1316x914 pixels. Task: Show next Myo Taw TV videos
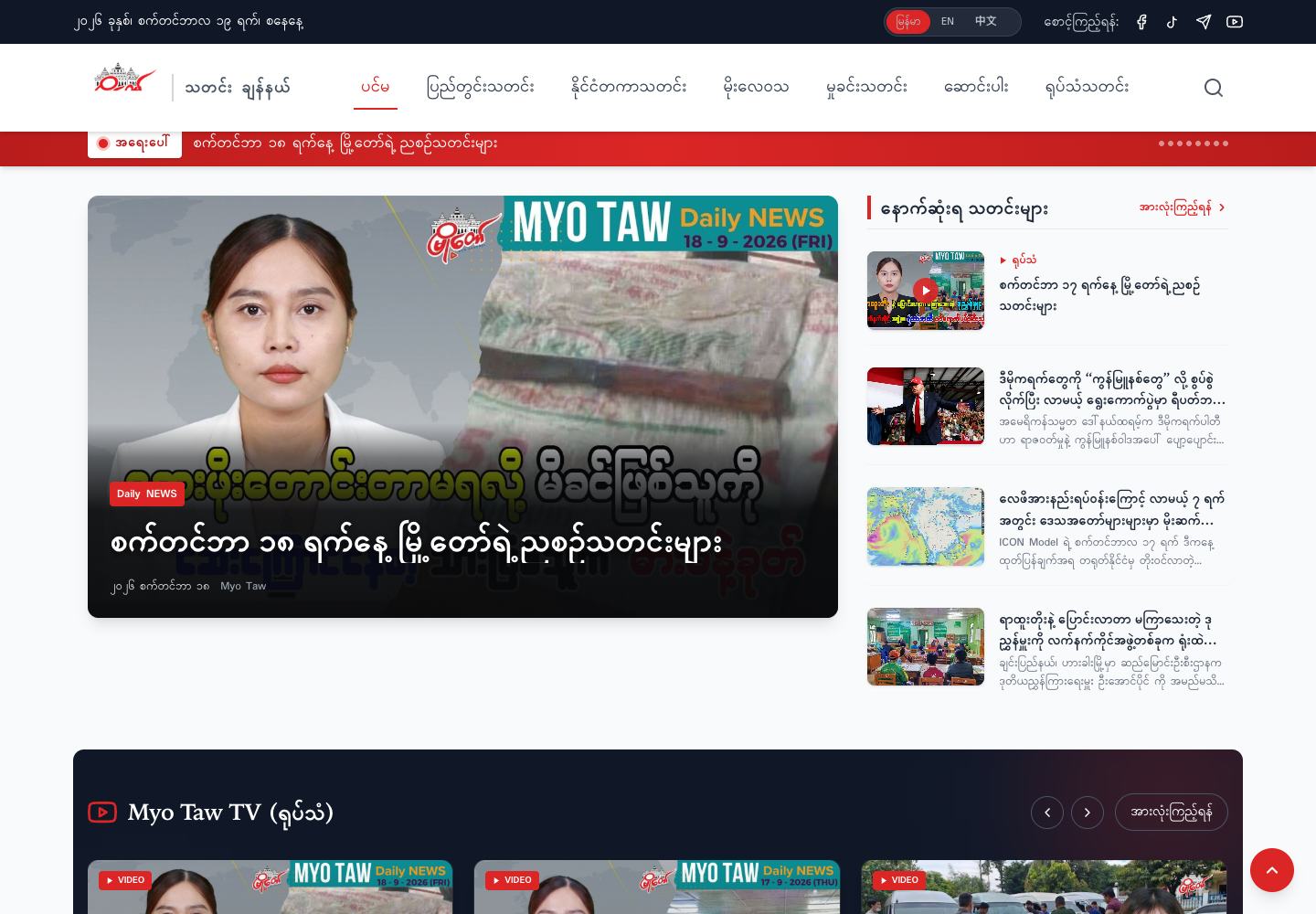pos(1088,813)
